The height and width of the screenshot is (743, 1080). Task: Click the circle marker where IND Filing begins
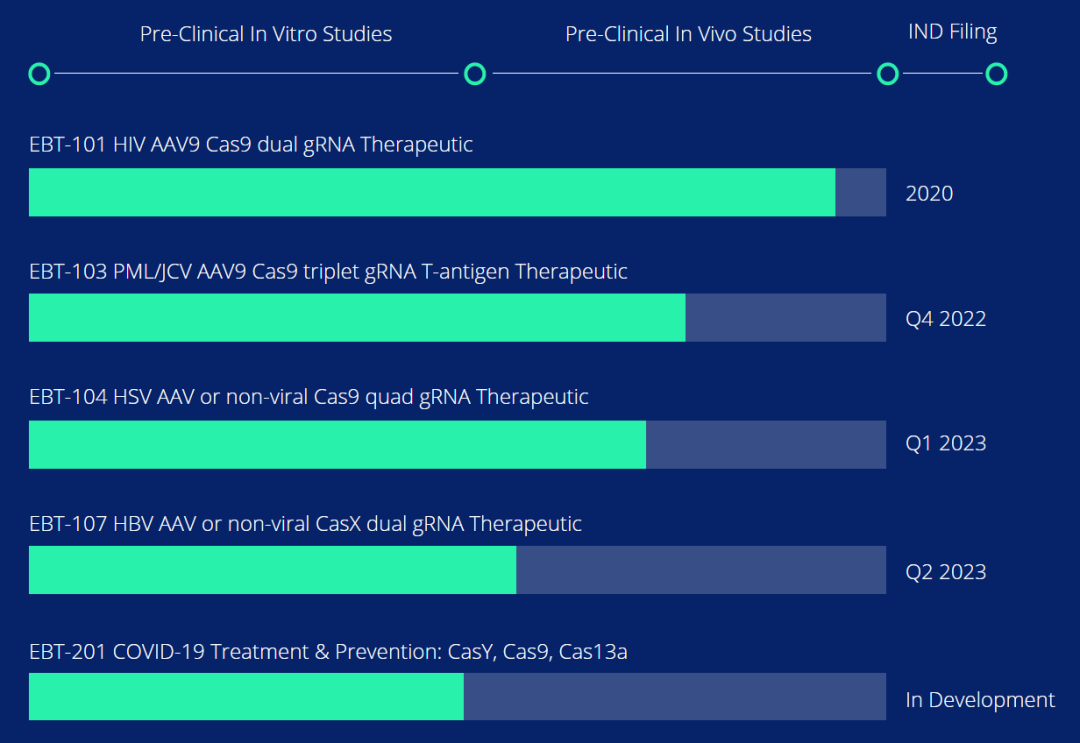pyautogui.click(x=887, y=74)
